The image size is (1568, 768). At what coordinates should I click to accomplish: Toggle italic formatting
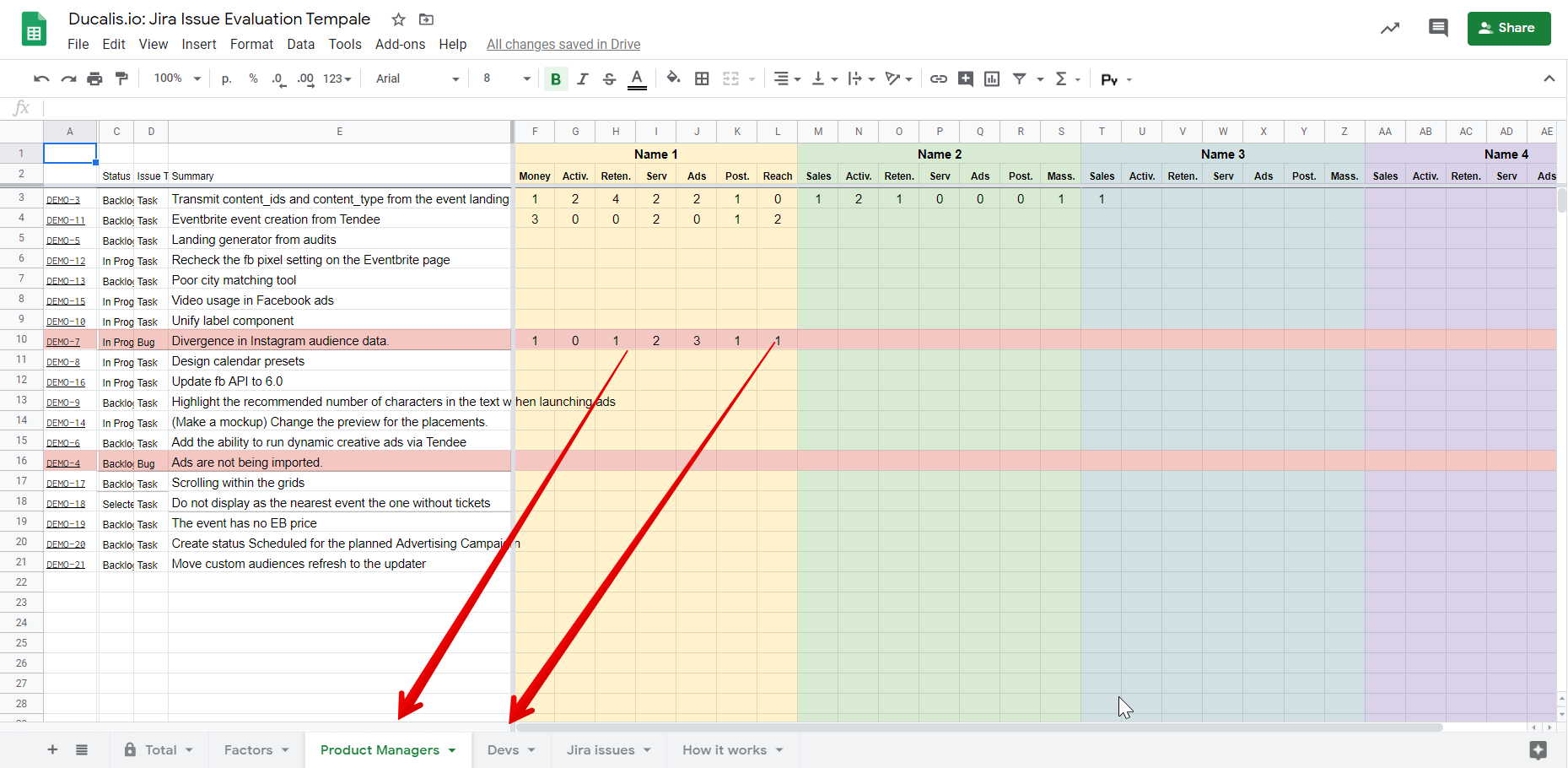coord(582,78)
